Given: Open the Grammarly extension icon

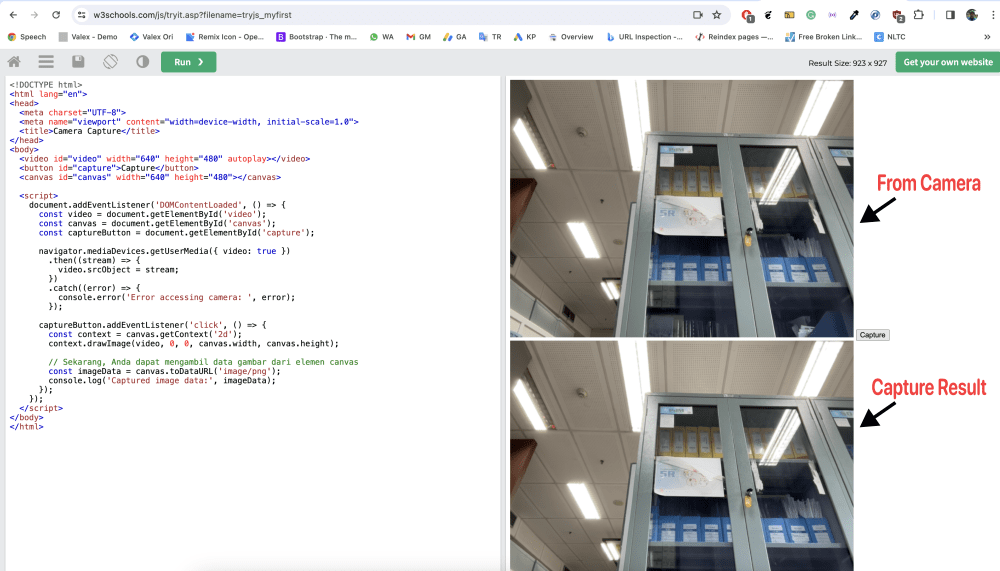Looking at the screenshot, I should (811, 15).
